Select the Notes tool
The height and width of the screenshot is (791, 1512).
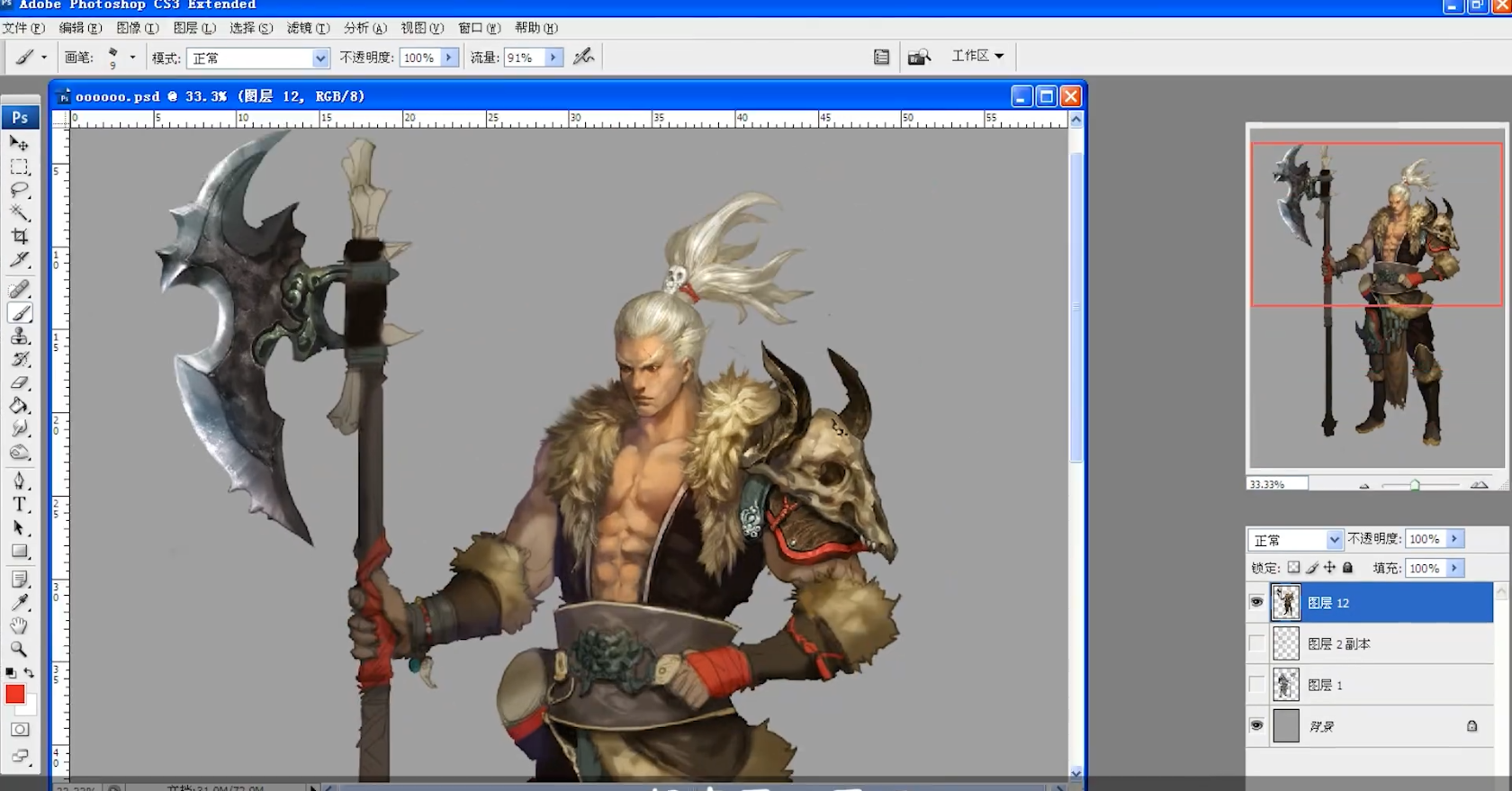tap(19, 580)
